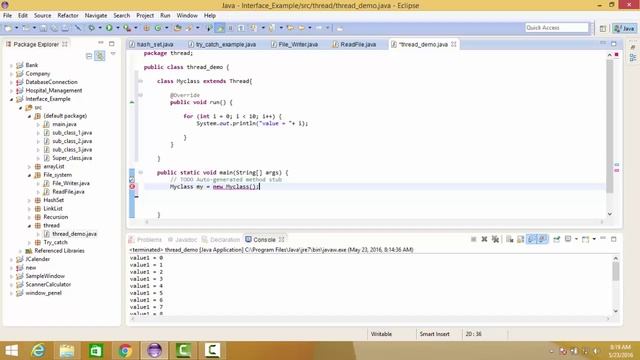Click the Last Edit Location arrow icon

pos(290,28)
